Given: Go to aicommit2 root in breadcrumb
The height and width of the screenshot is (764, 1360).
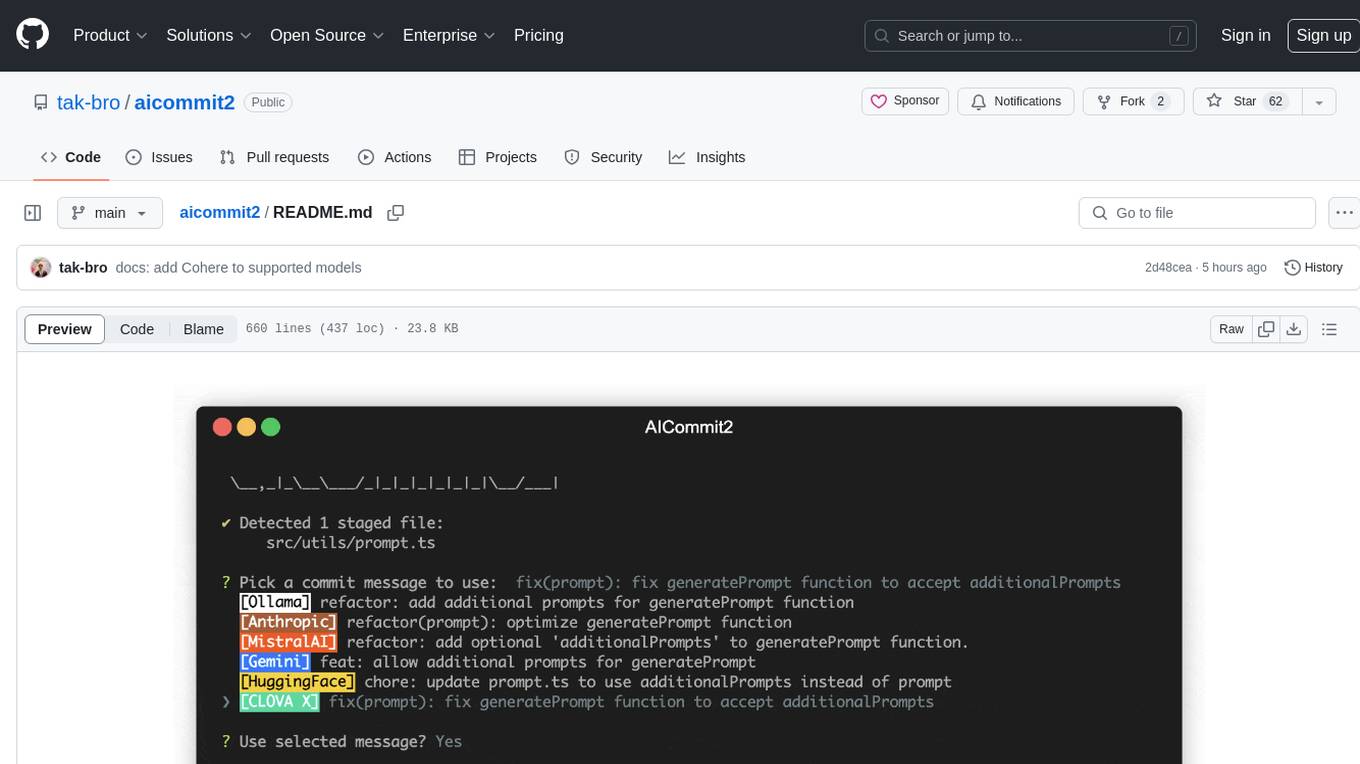Looking at the screenshot, I should click(219, 212).
